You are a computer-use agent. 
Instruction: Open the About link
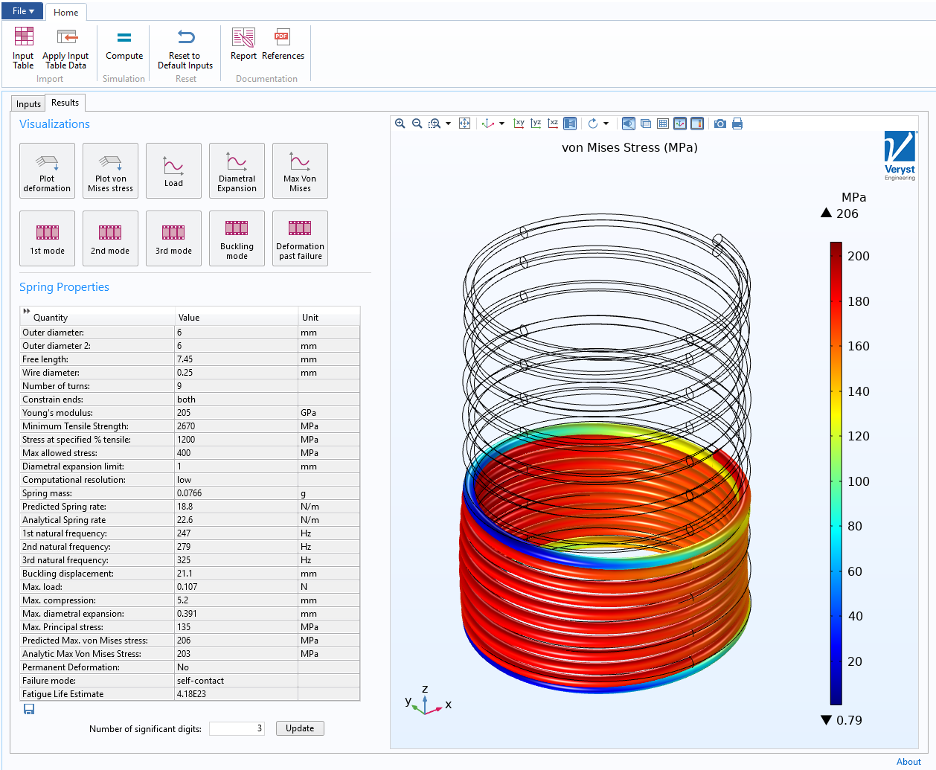point(908,761)
